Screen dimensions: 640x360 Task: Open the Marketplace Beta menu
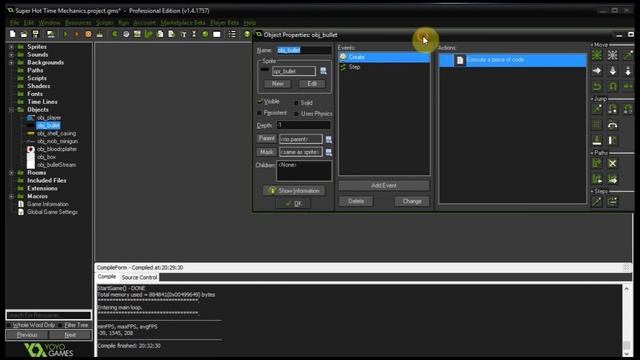[x=182, y=22]
